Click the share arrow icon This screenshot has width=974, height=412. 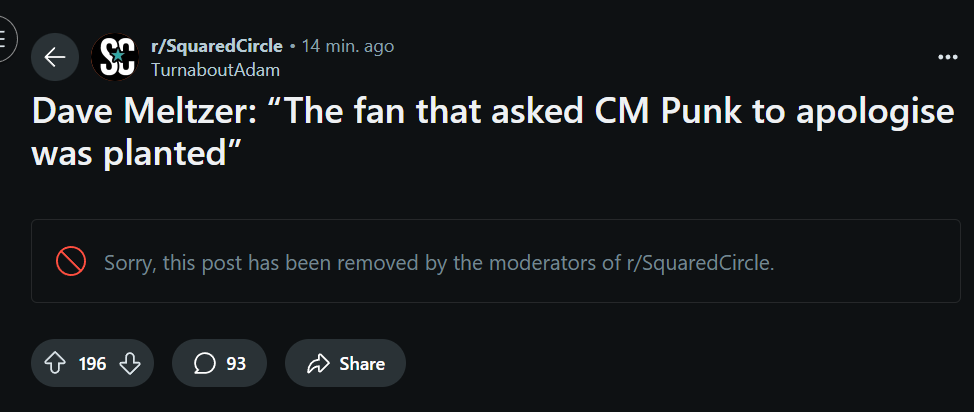pos(319,363)
